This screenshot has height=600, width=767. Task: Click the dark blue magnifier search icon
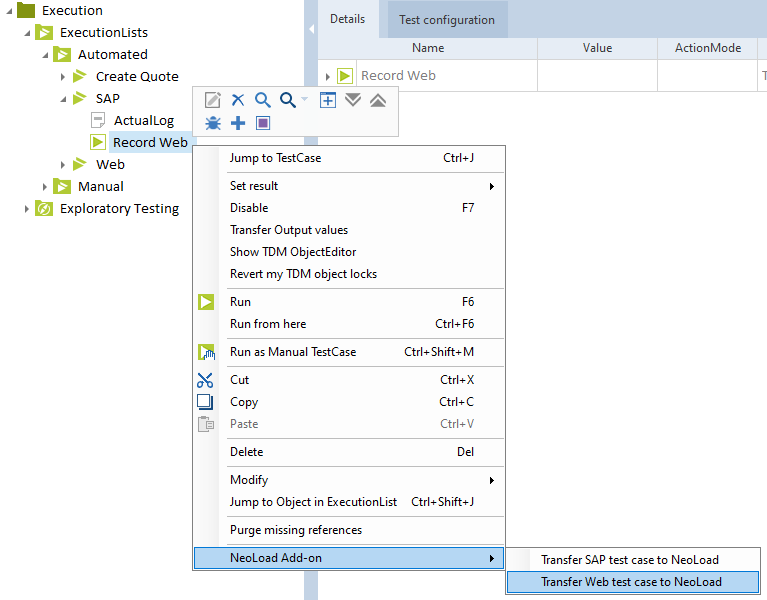pos(288,100)
